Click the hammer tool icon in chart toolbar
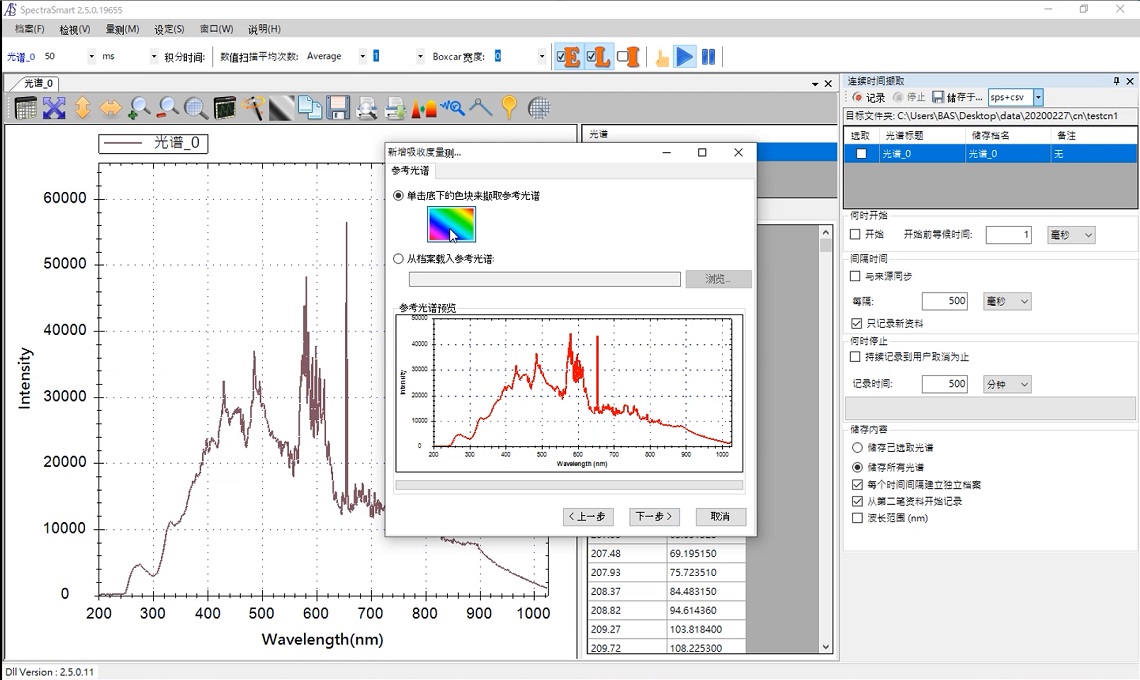This screenshot has width=1140, height=680. pyautogui.click(x=253, y=108)
